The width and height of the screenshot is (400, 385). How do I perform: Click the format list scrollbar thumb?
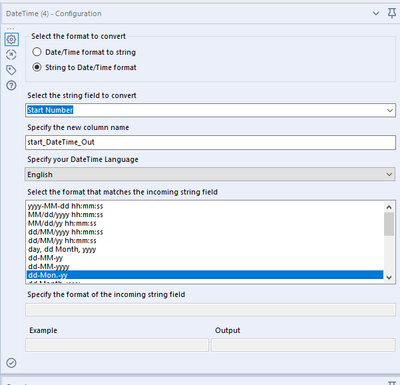coord(389,224)
